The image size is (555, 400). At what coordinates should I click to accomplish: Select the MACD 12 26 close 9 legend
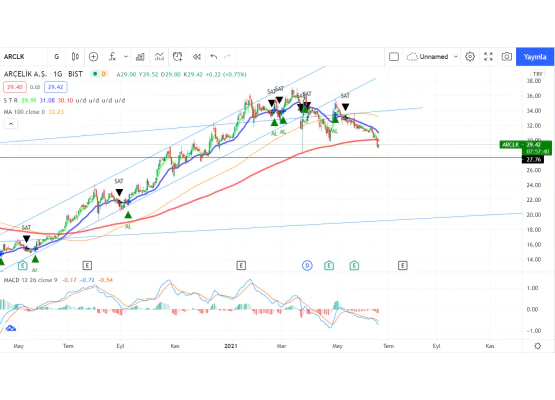30,280
